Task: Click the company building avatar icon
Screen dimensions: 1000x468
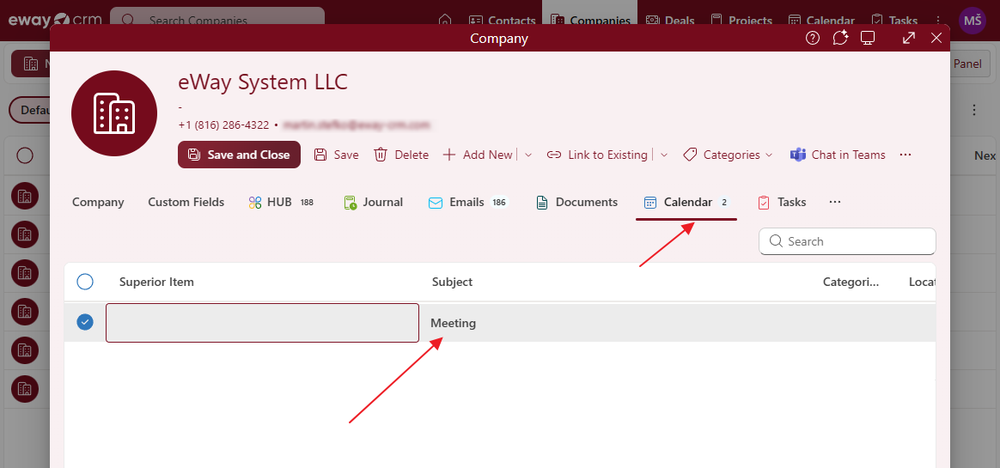Action: pyautogui.click(x=114, y=113)
